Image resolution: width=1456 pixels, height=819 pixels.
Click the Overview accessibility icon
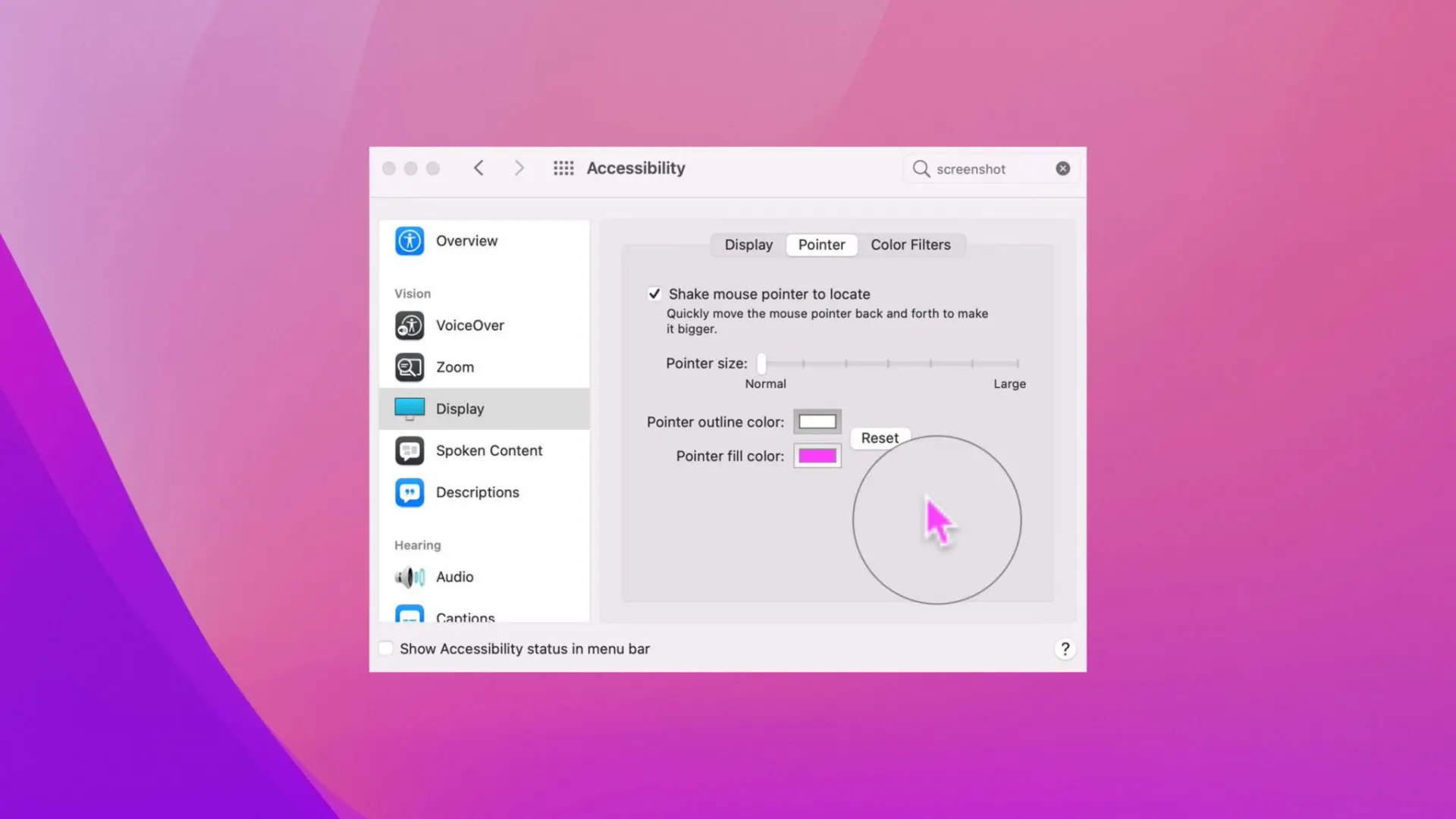409,241
